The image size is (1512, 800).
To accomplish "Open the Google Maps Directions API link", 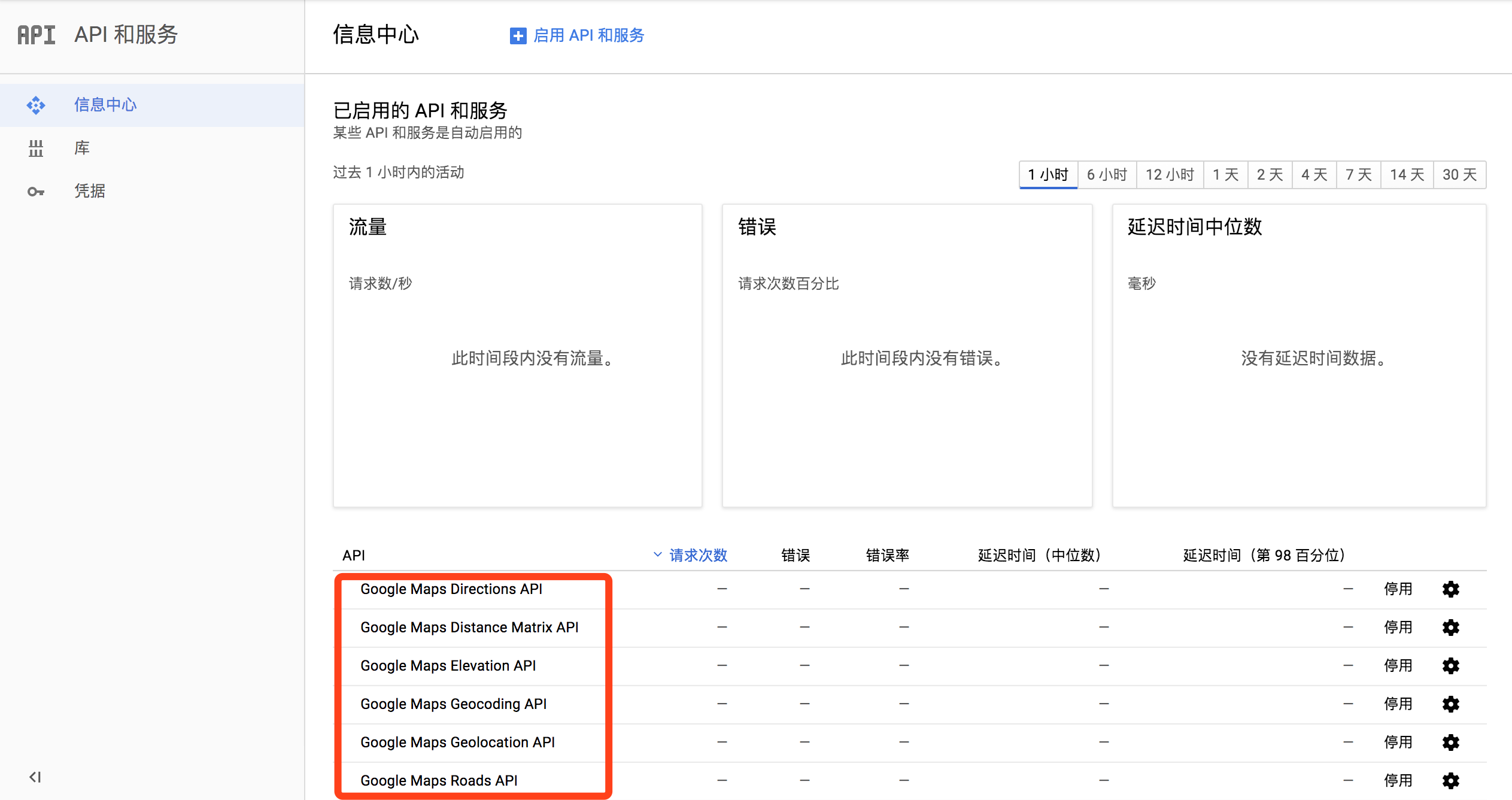I will point(451,589).
